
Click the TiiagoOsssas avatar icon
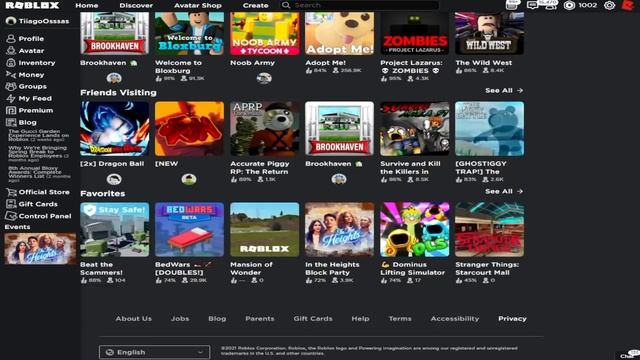click(11, 21)
